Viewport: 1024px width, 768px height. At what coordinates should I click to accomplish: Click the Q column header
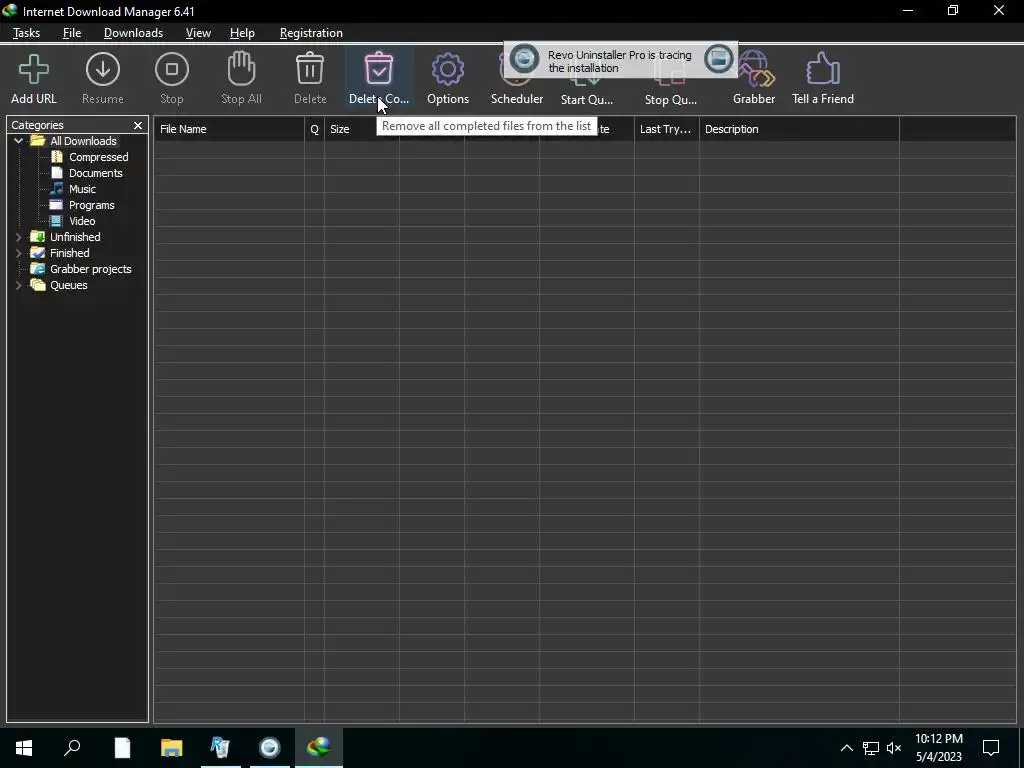pyautogui.click(x=314, y=129)
